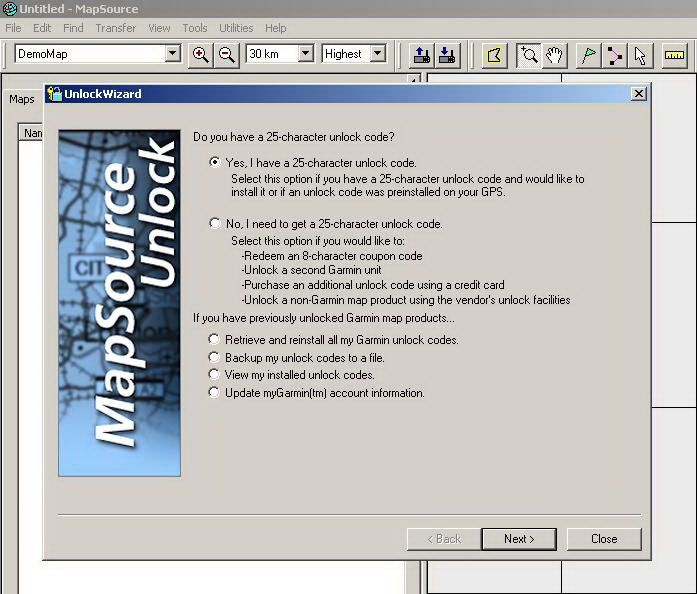Open the View menu
Screen dimensions: 697x594
point(159,28)
